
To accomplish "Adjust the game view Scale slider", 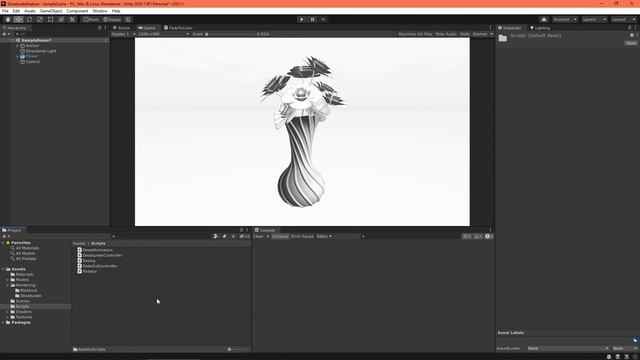I will [x=231, y=34].
